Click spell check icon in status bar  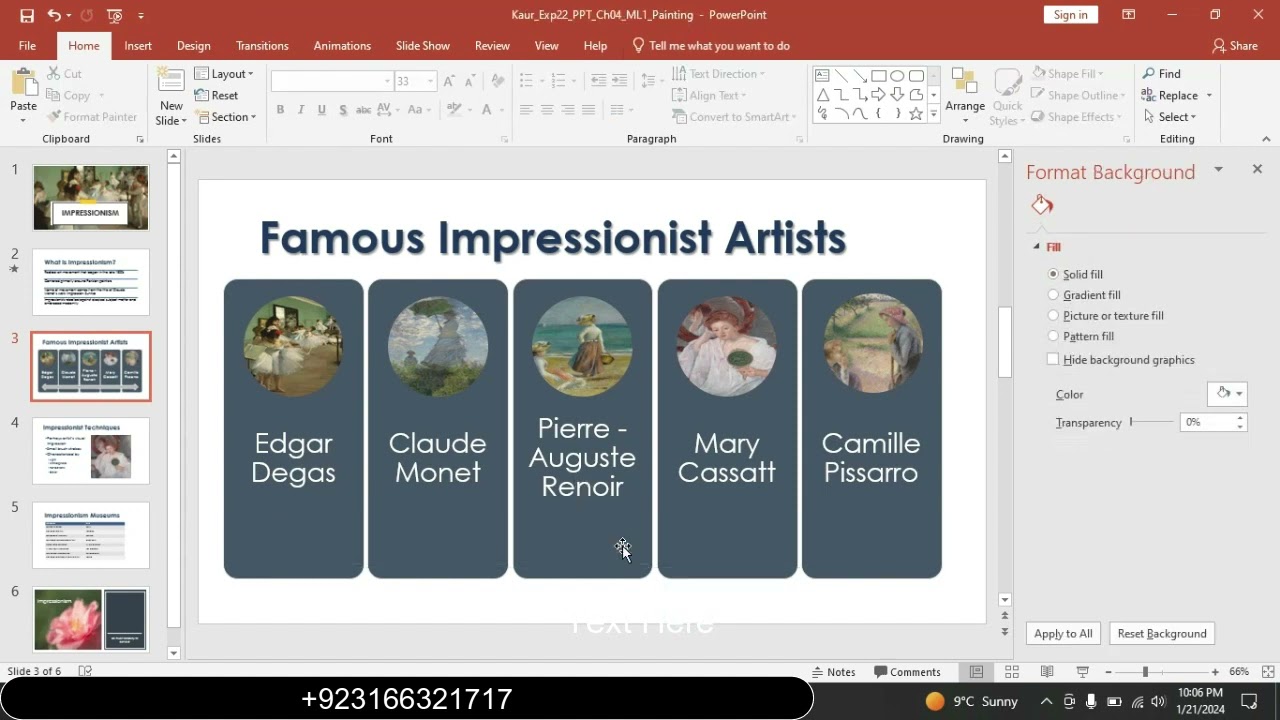click(86, 671)
